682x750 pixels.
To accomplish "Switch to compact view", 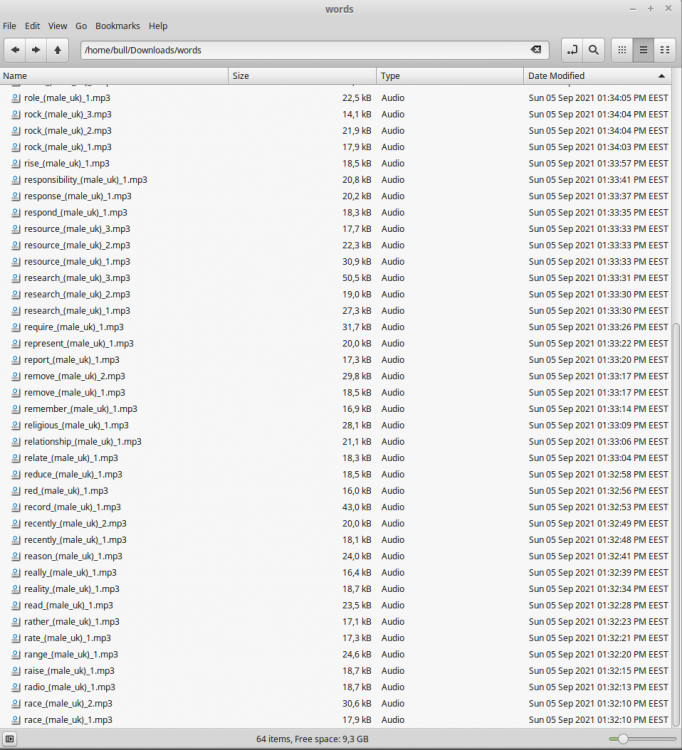I will [x=664, y=49].
